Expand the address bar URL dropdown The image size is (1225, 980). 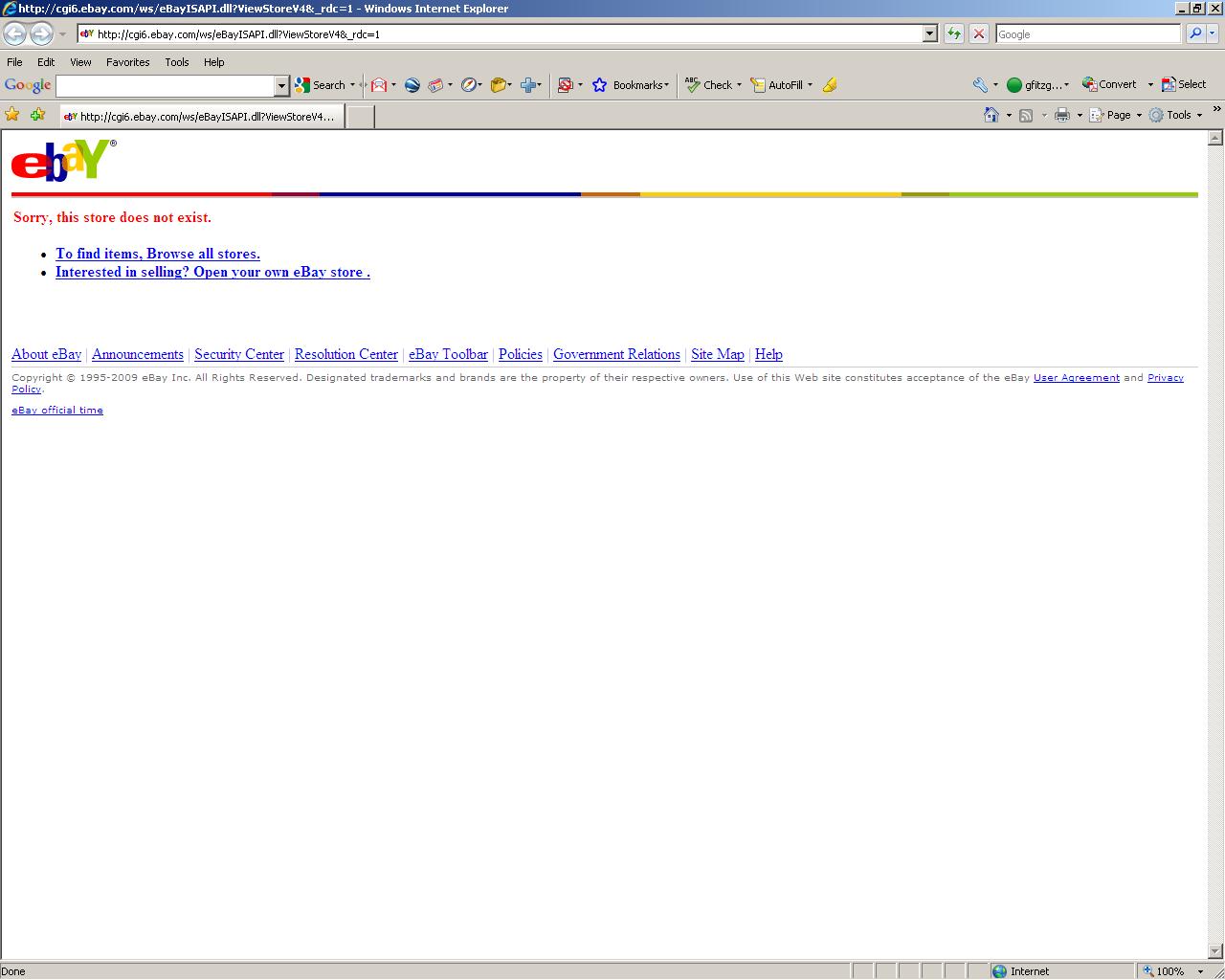click(x=928, y=33)
